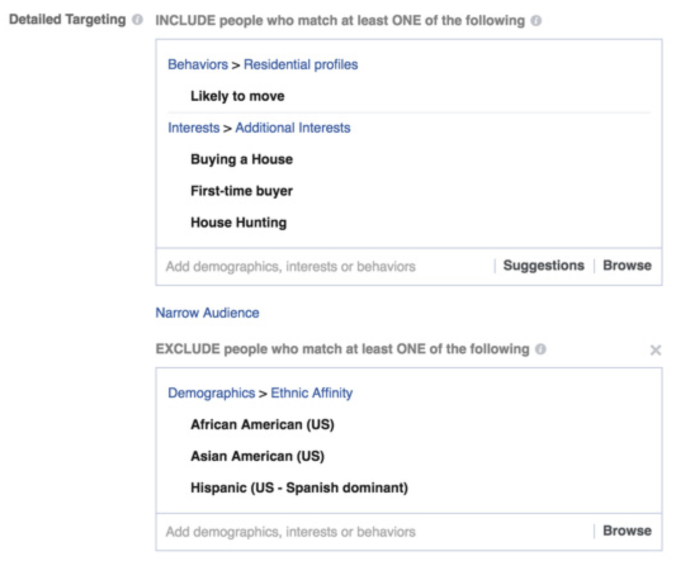The height and width of the screenshot is (564, 676).
Task: Click the Narrow Audience link
Action: tap(207, 312)
